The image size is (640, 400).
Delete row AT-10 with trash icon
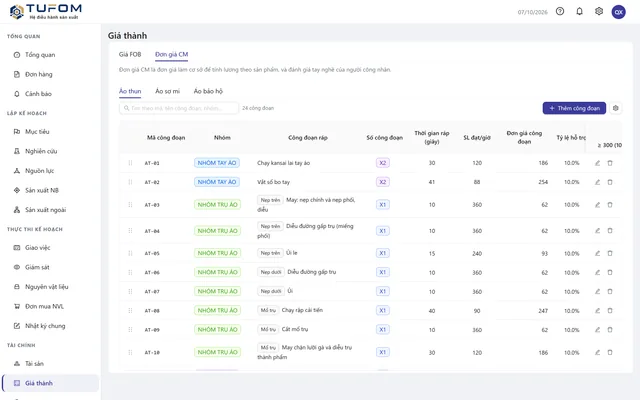click(x=610, y=352)
